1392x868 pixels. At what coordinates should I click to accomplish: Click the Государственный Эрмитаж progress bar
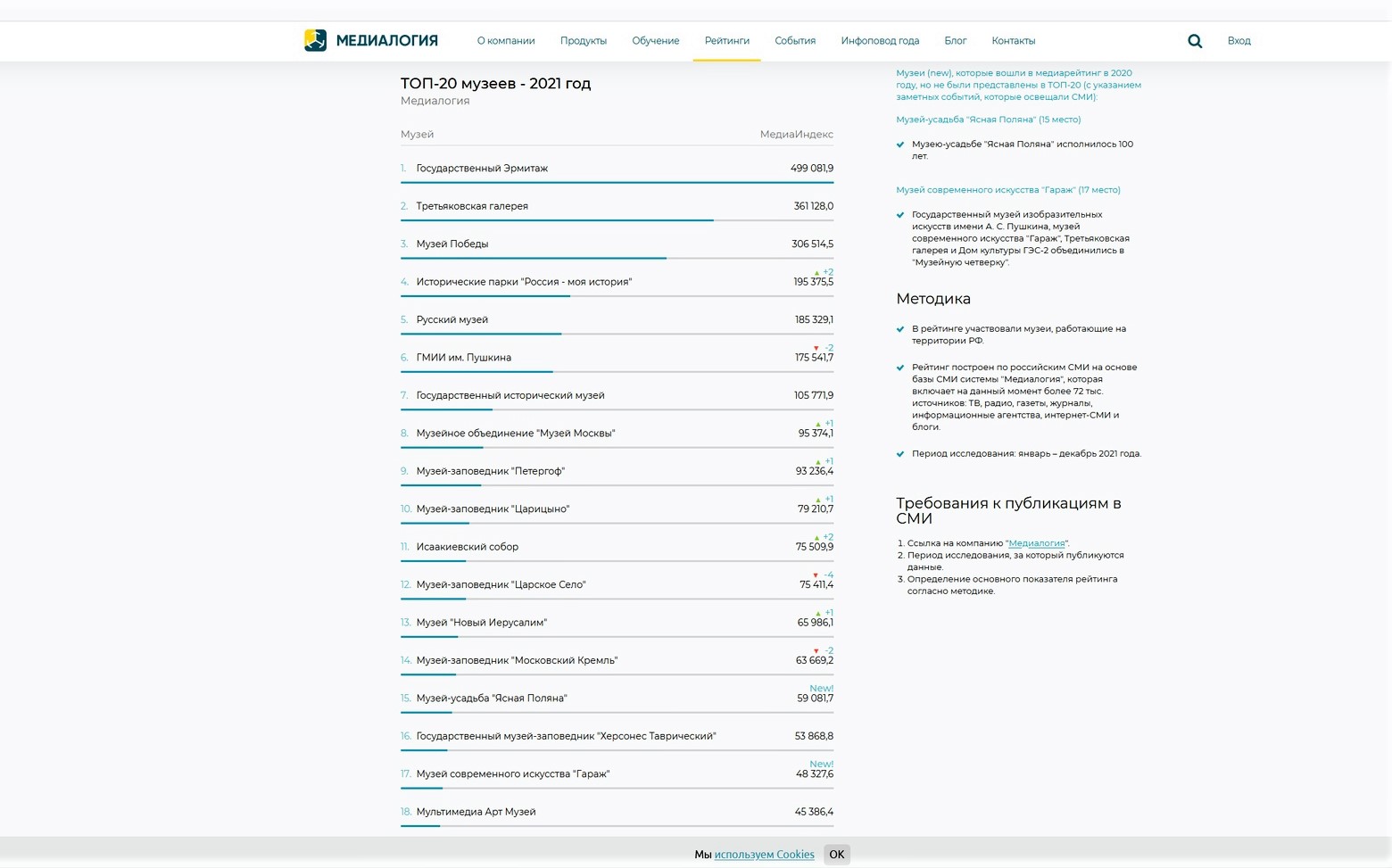617,182
